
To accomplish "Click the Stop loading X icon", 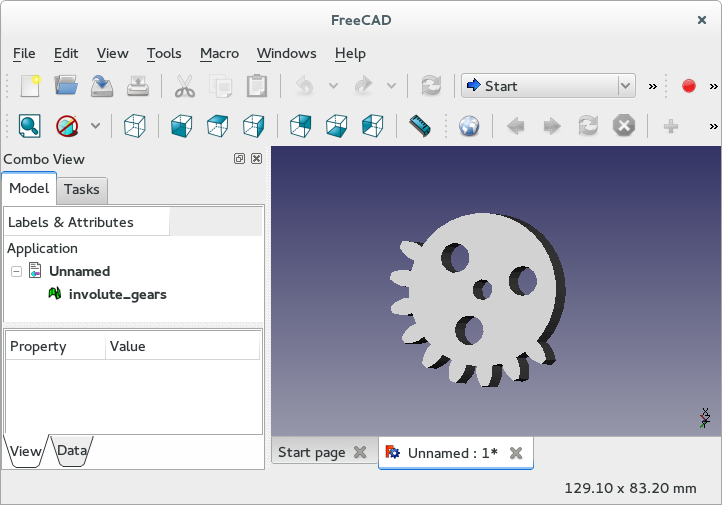I will [624, 126].
